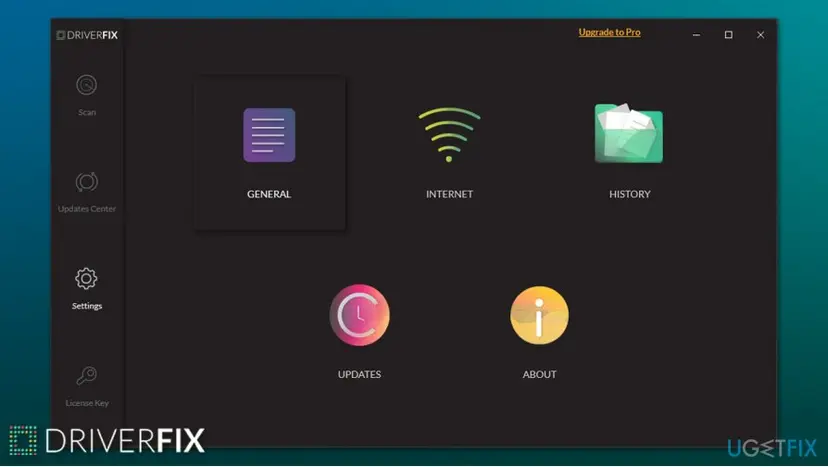
Task: Select the HISTORY settings label
Action: pos(629,194)
